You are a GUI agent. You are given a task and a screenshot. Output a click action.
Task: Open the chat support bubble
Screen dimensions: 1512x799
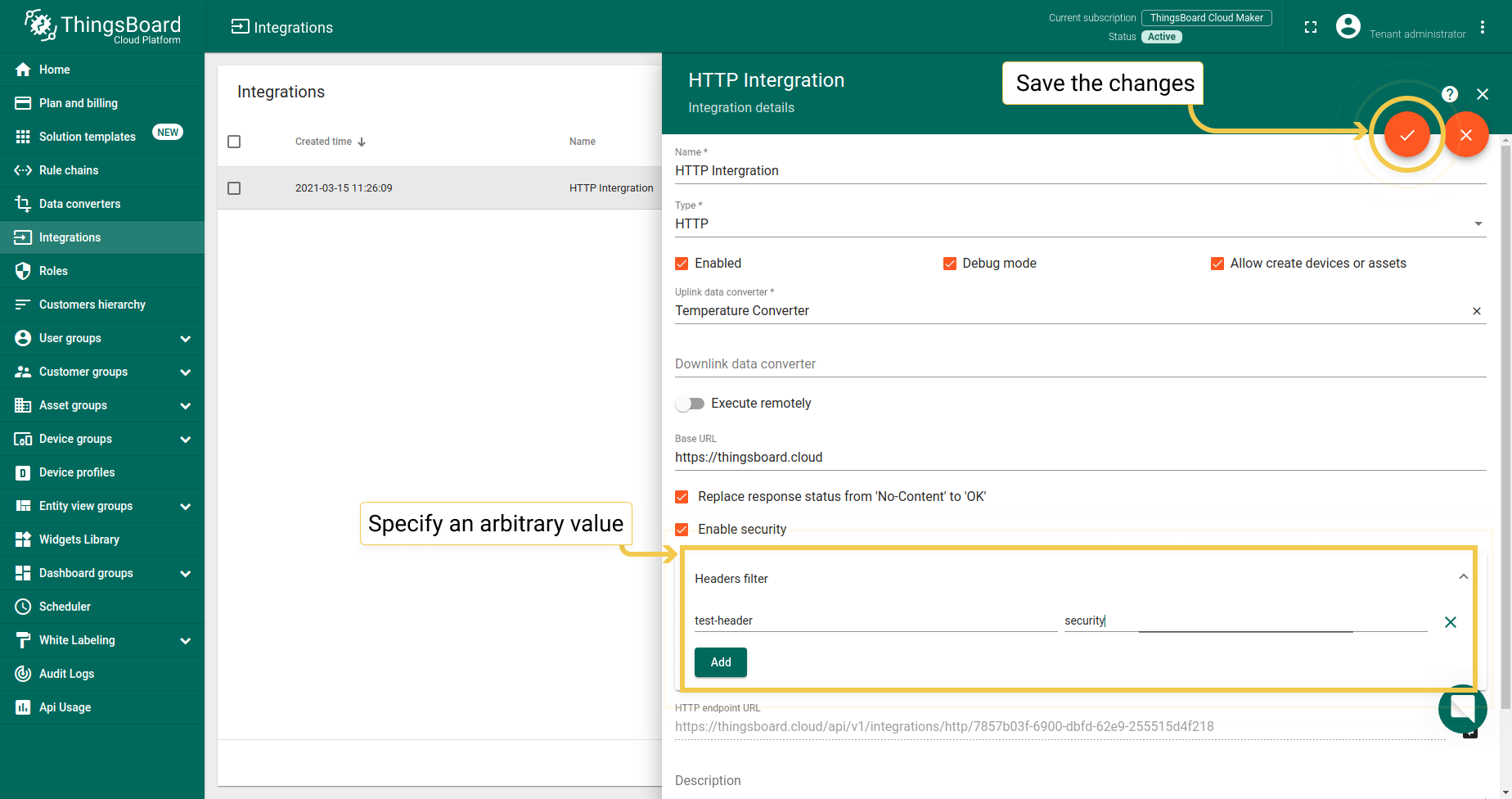coord(1463,709)
